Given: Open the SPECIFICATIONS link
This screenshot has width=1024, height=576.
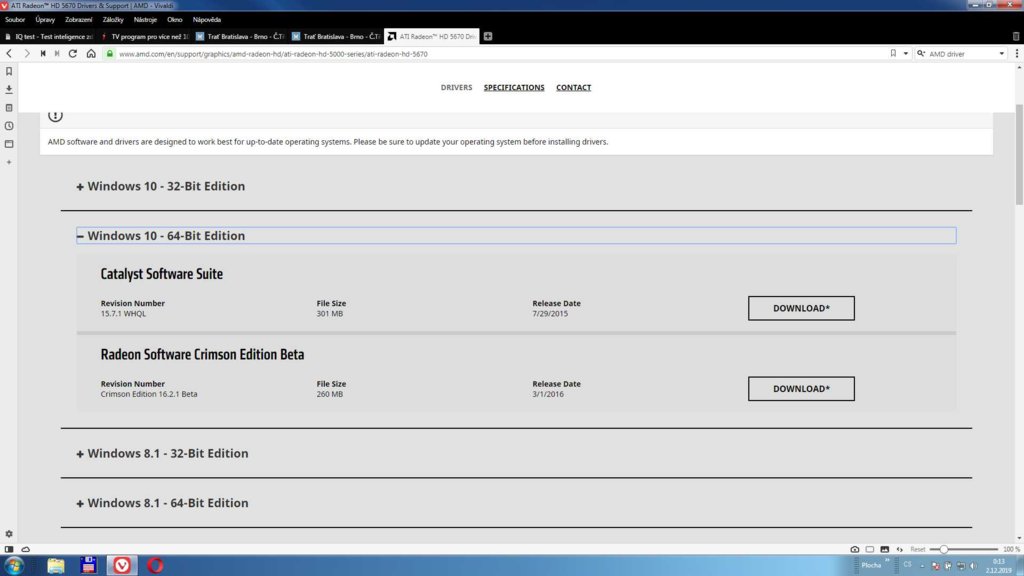Looking at the screenshot, I should (x=514, y=88).
